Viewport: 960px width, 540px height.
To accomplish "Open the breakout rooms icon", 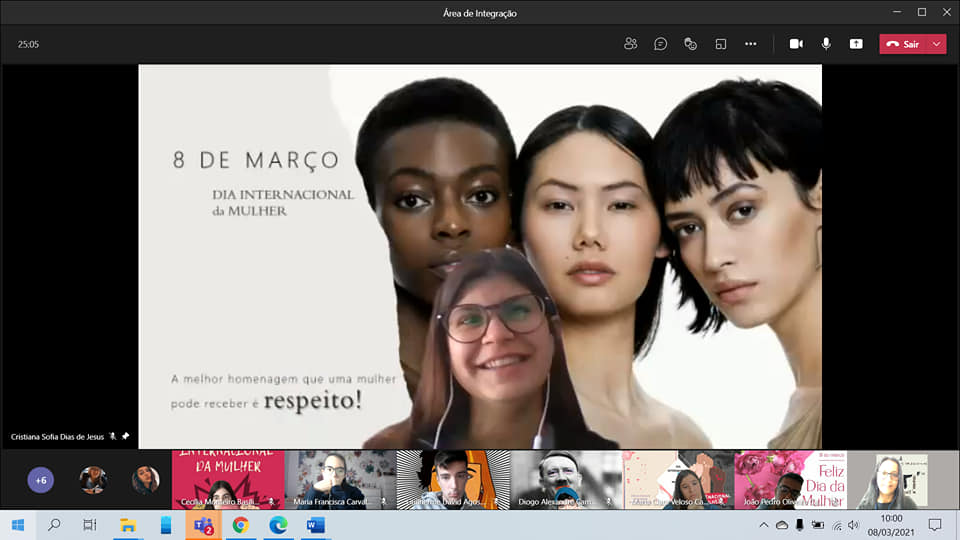I will [720, 44].
